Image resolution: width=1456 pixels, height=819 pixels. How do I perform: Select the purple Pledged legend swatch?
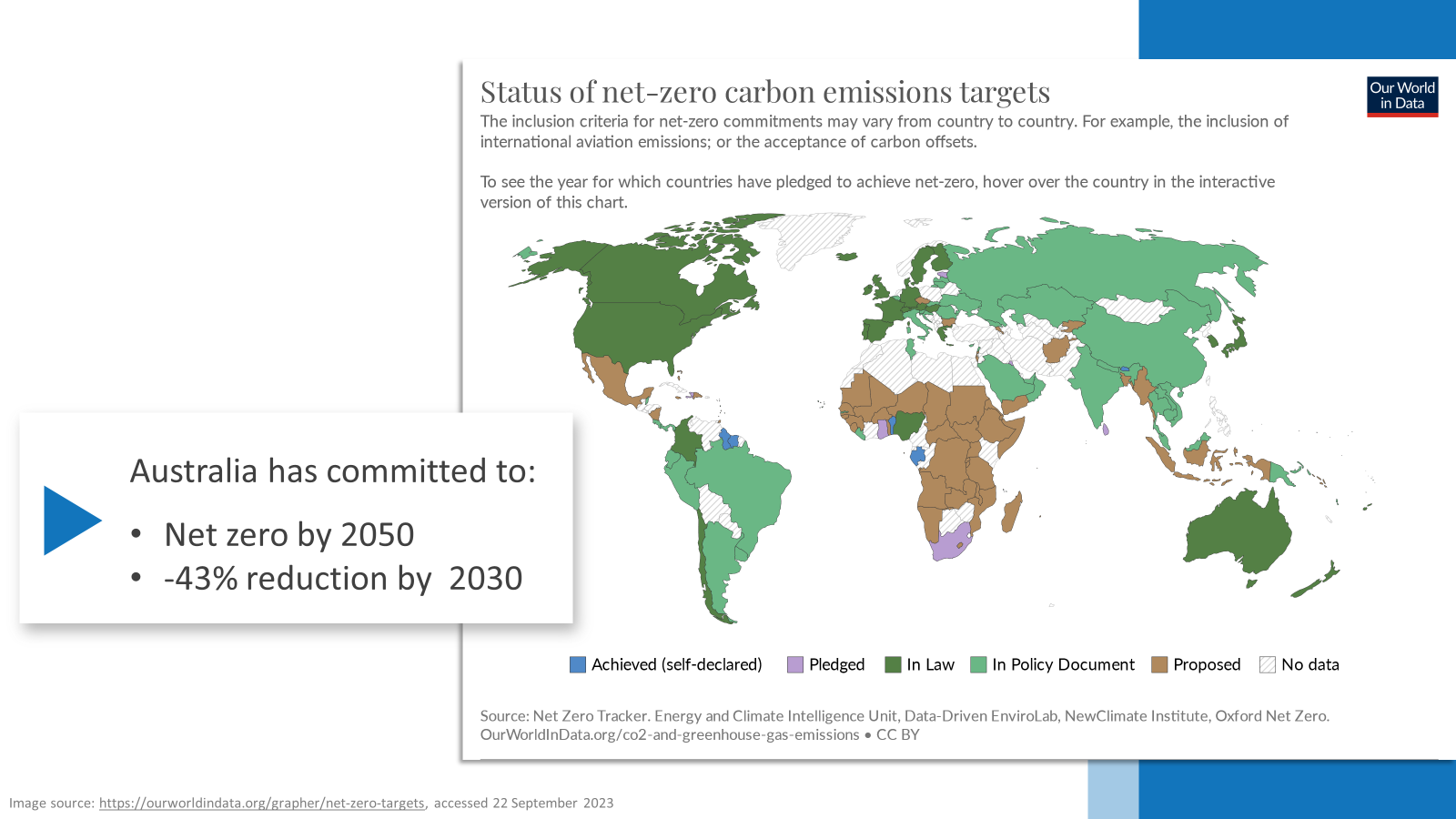coord(795,664)
